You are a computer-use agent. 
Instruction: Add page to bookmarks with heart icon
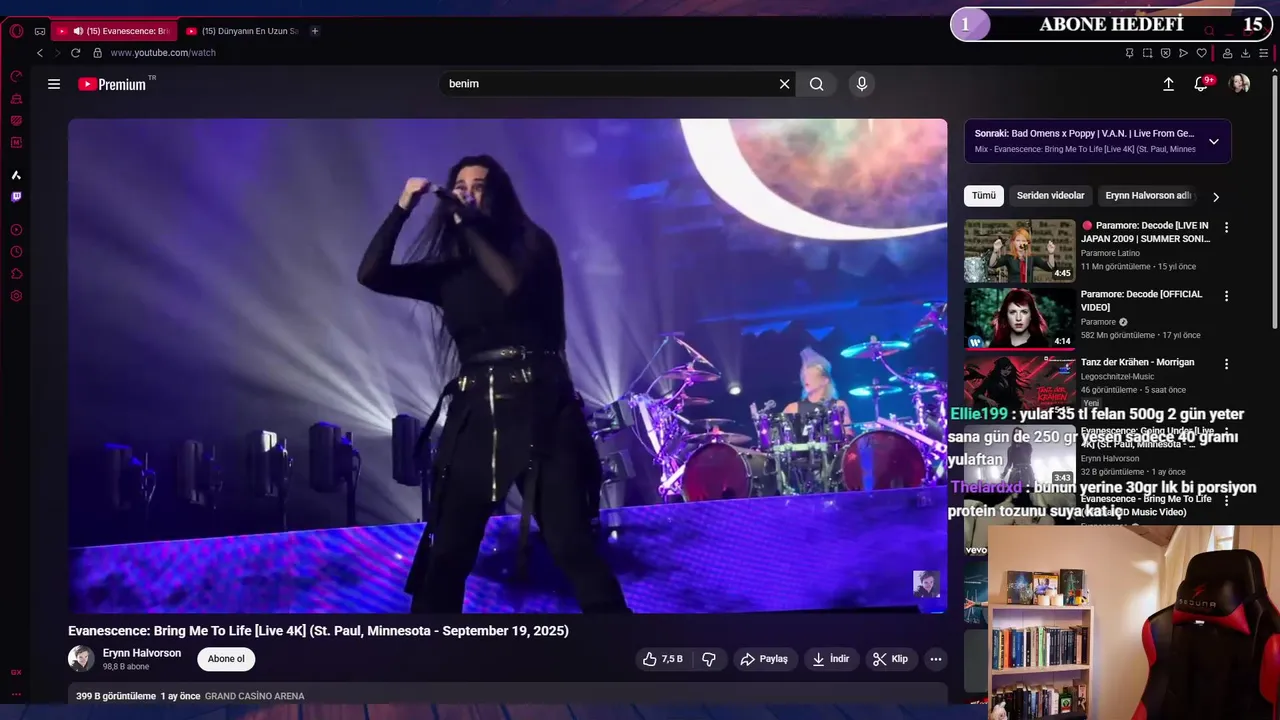[1201, 53]
